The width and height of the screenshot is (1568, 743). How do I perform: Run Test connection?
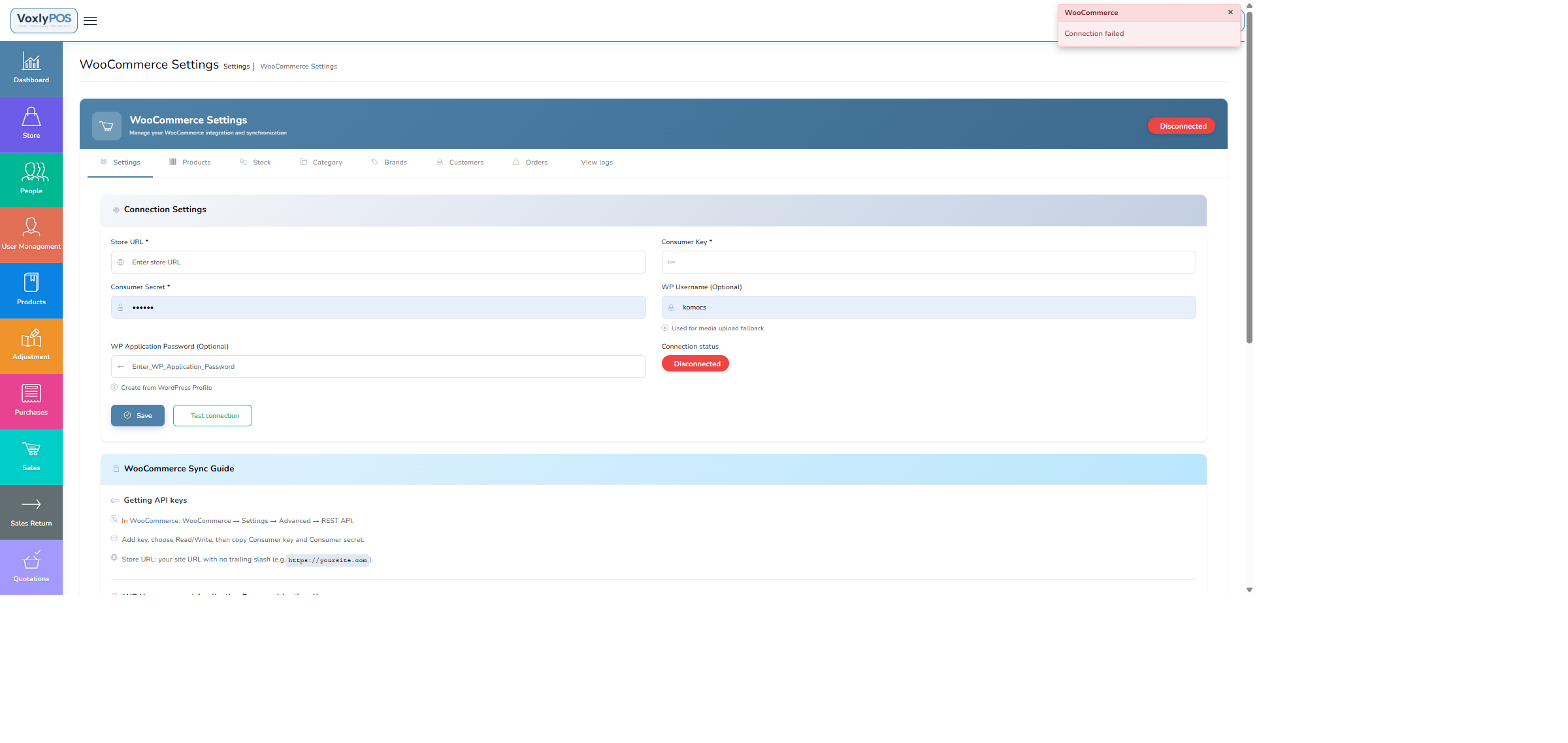pyautogui.click(x=212, y=415)
